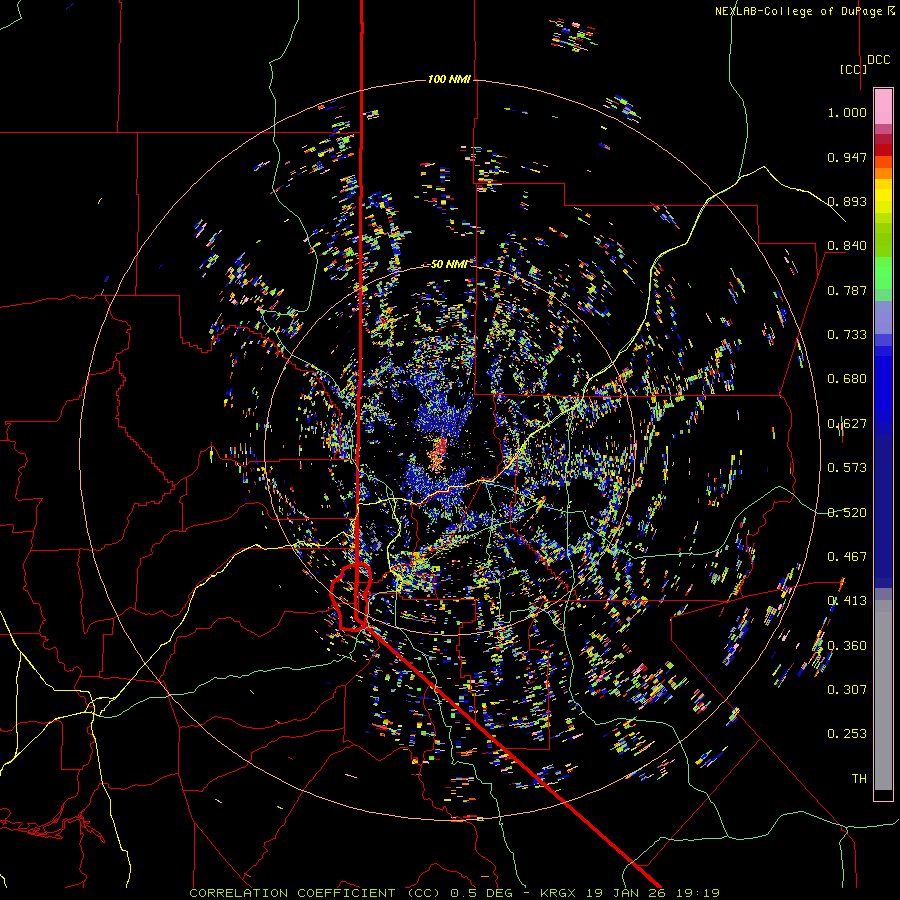Click the 0.307 color scale value

[847, 690]
